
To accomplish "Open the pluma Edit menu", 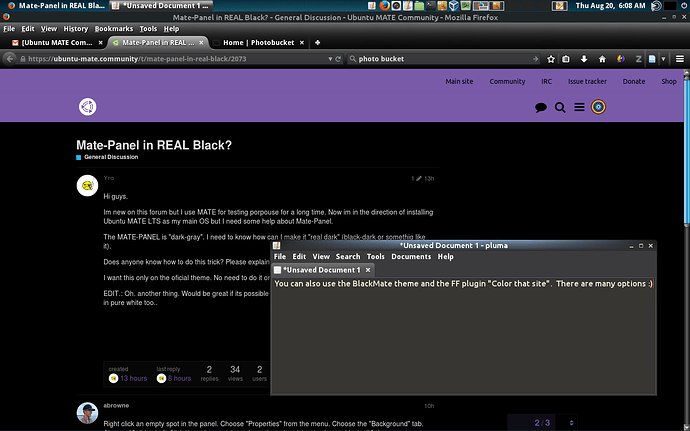I will (299, 257).
